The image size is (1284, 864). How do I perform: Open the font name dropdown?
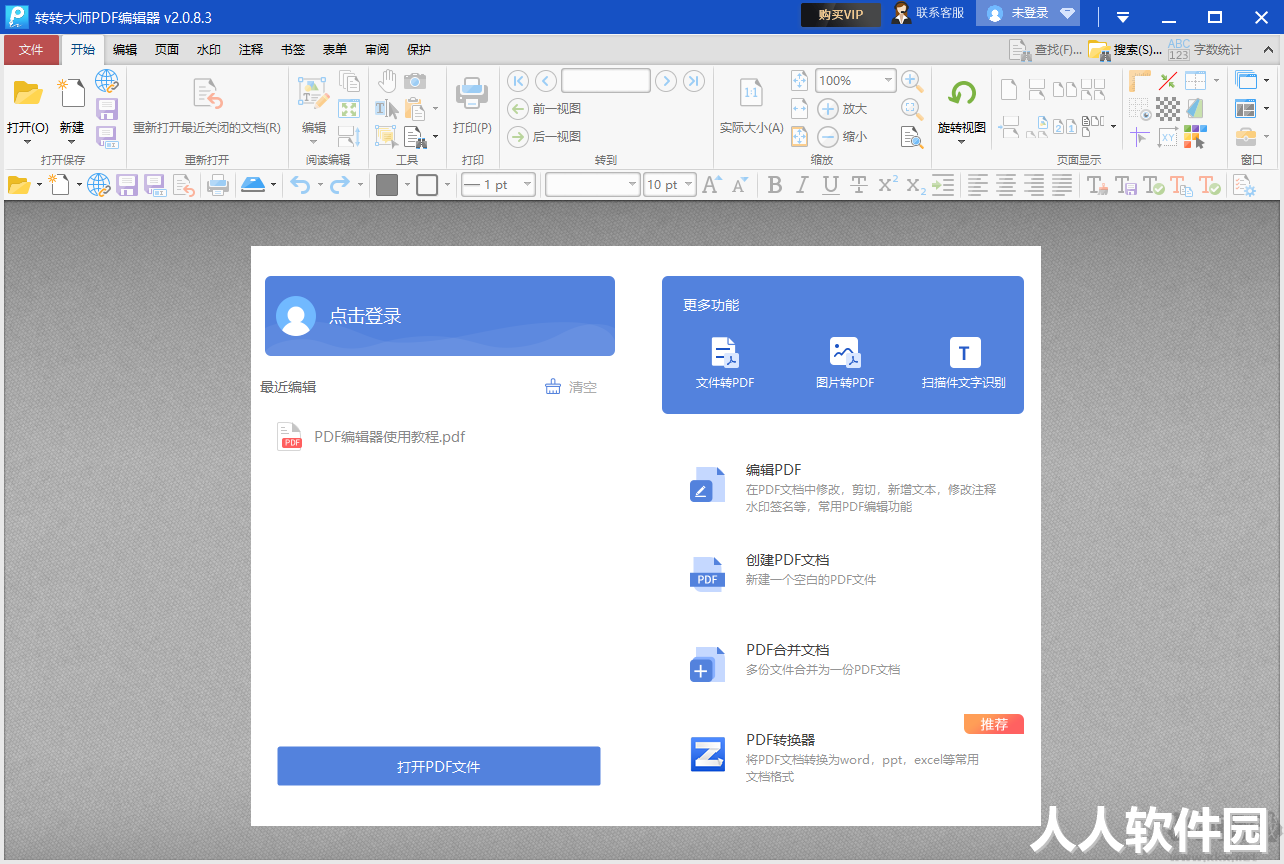click(x=632, y=184)
